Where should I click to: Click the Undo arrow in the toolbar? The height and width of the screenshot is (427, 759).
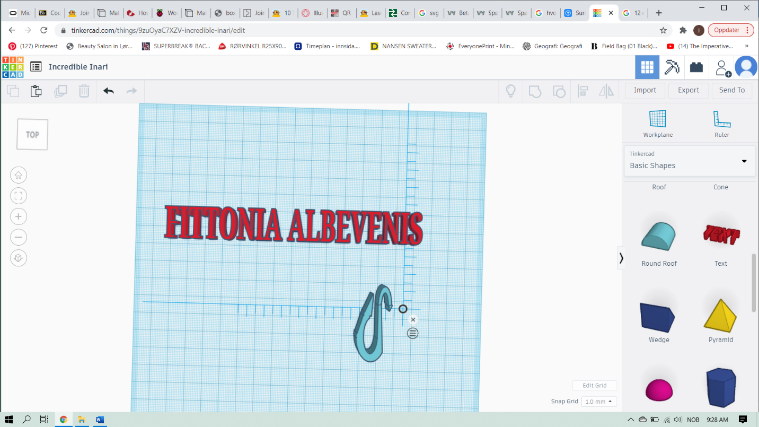point(108,91)
